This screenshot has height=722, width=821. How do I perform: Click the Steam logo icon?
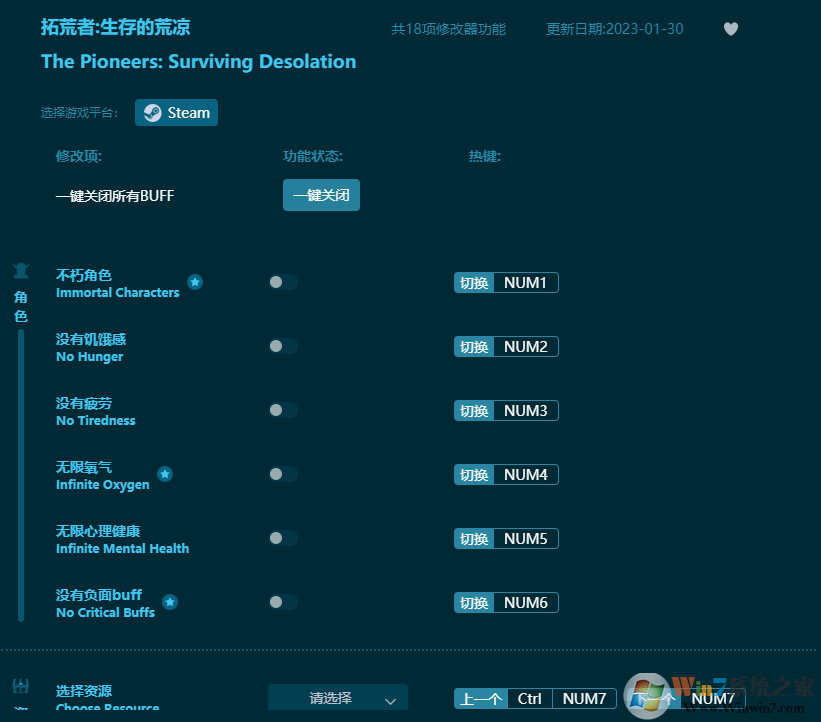point(152,113)
